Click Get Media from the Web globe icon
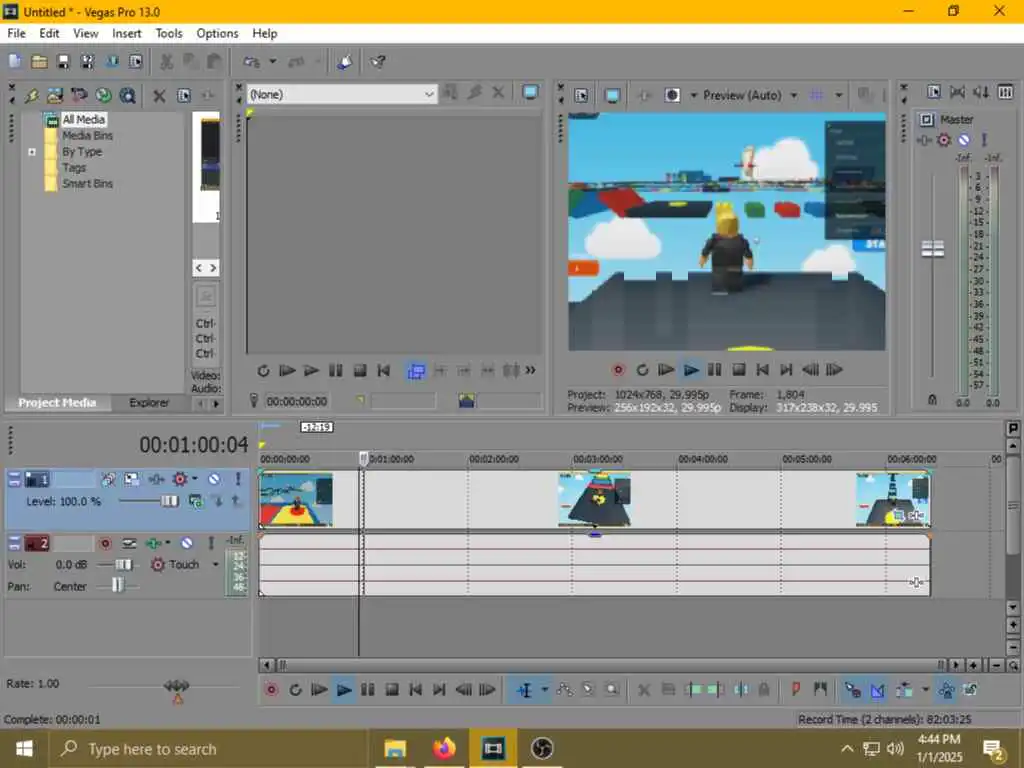This screenshot has height=768, width=1024. (x=103, y=95)
